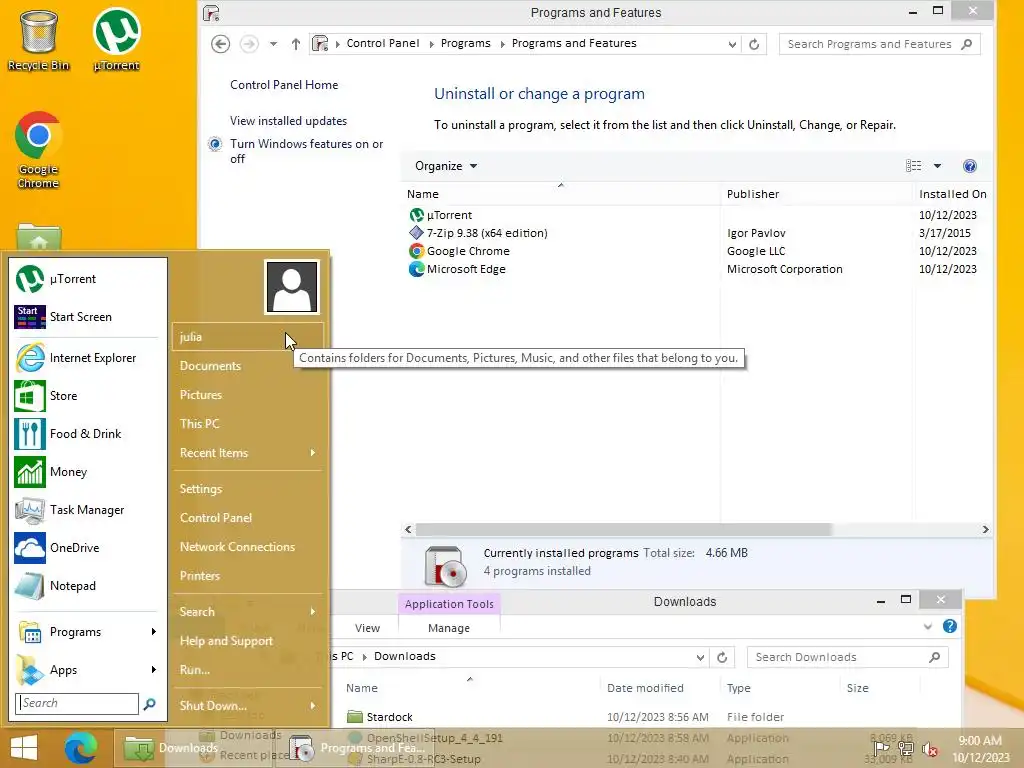Open Network Connections from start menu
This screenshot has height=768, width=1024.
[x=248, y=547]
